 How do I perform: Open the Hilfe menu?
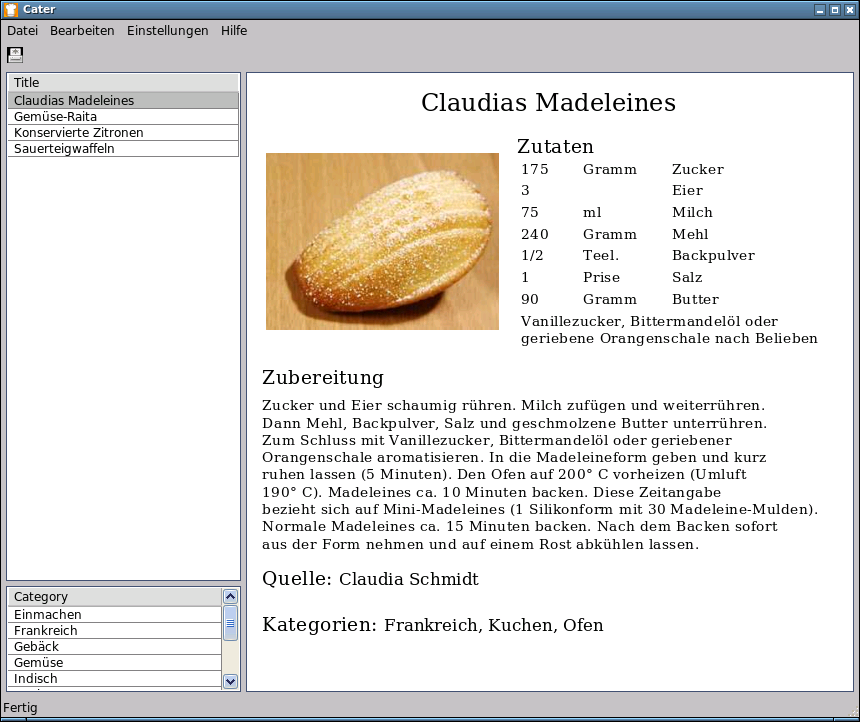pyautogui.click(x=234, y=31)
